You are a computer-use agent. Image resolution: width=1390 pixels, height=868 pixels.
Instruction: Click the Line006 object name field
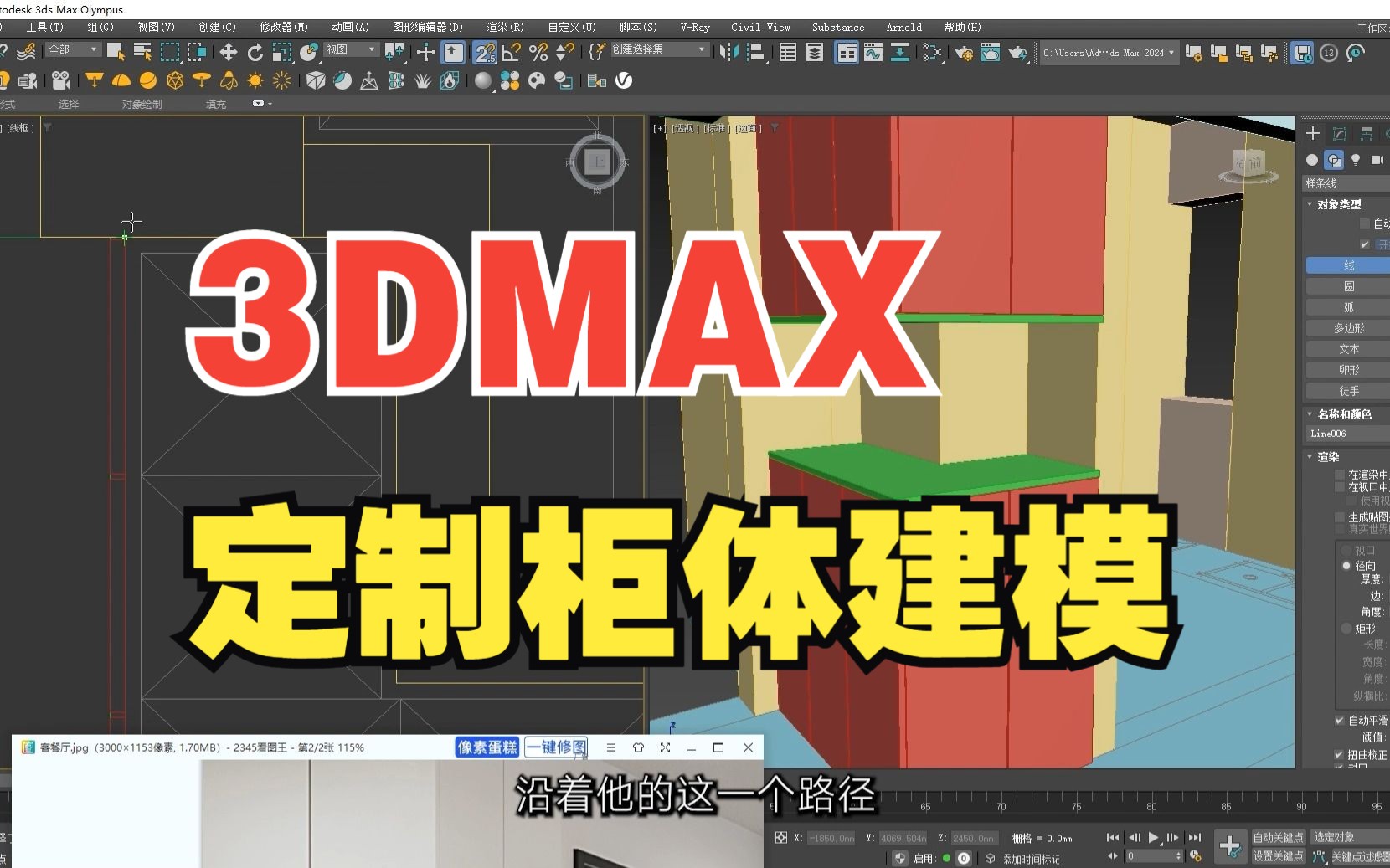1348,434
